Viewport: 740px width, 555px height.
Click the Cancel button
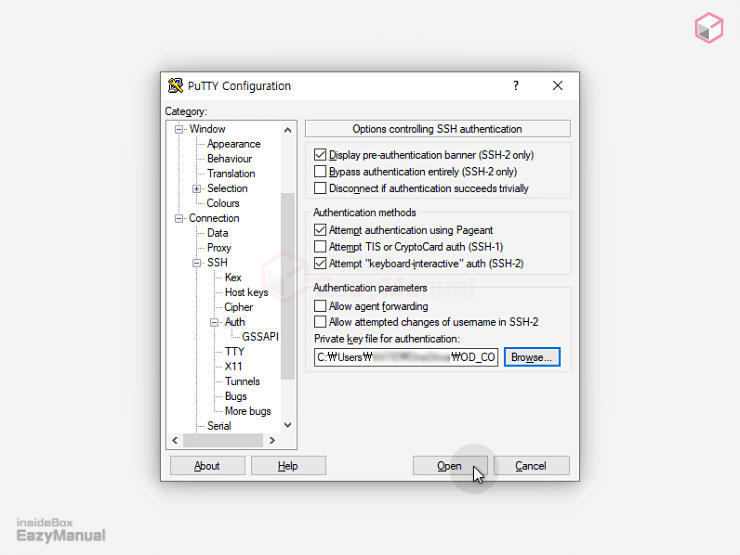[531, 466]
